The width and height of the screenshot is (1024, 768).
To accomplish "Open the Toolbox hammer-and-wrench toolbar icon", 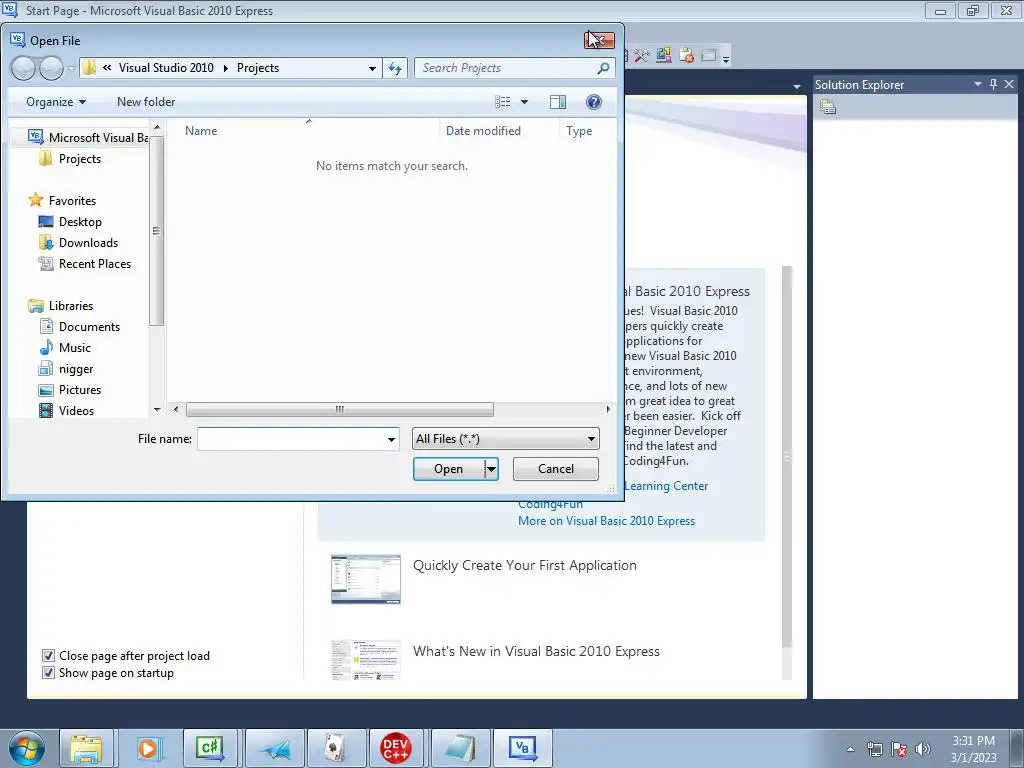I will coord(642,56).
